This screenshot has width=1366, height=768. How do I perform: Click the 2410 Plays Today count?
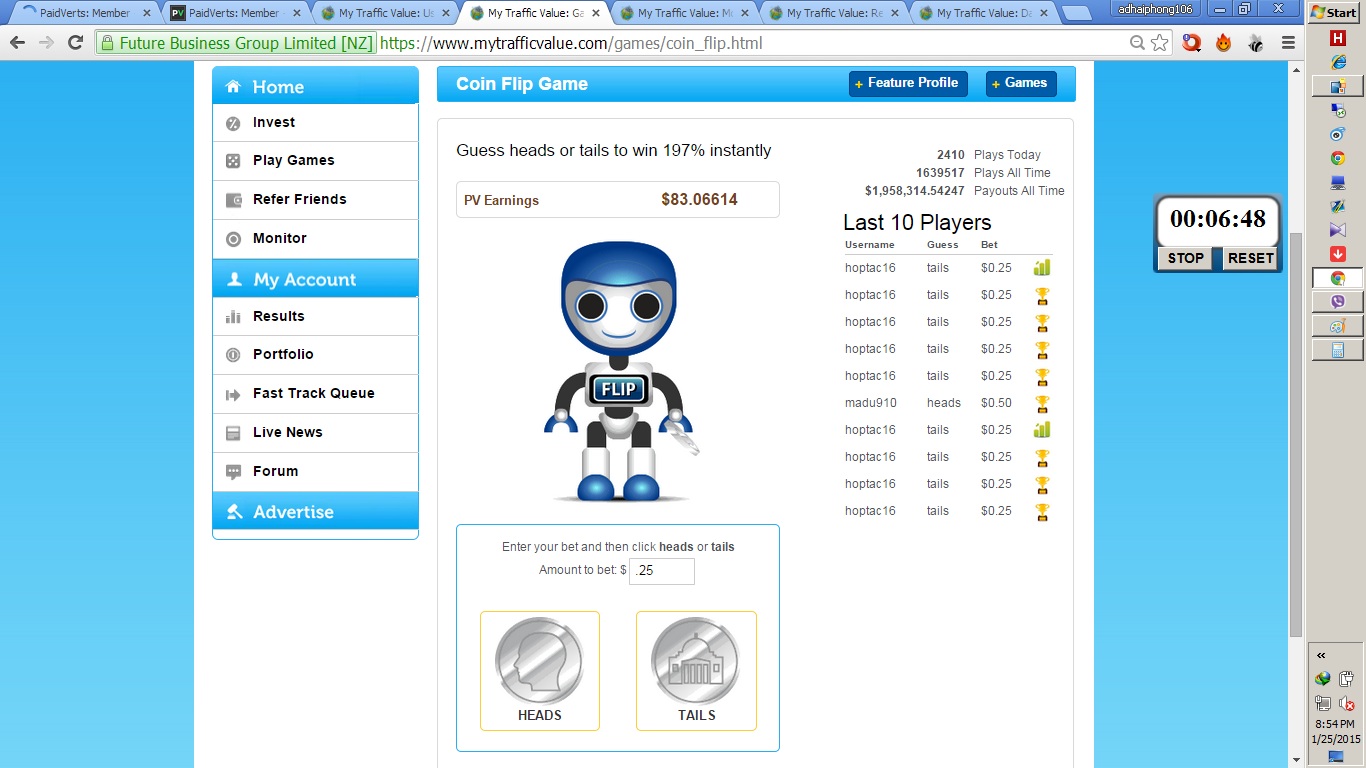point(951,155)
